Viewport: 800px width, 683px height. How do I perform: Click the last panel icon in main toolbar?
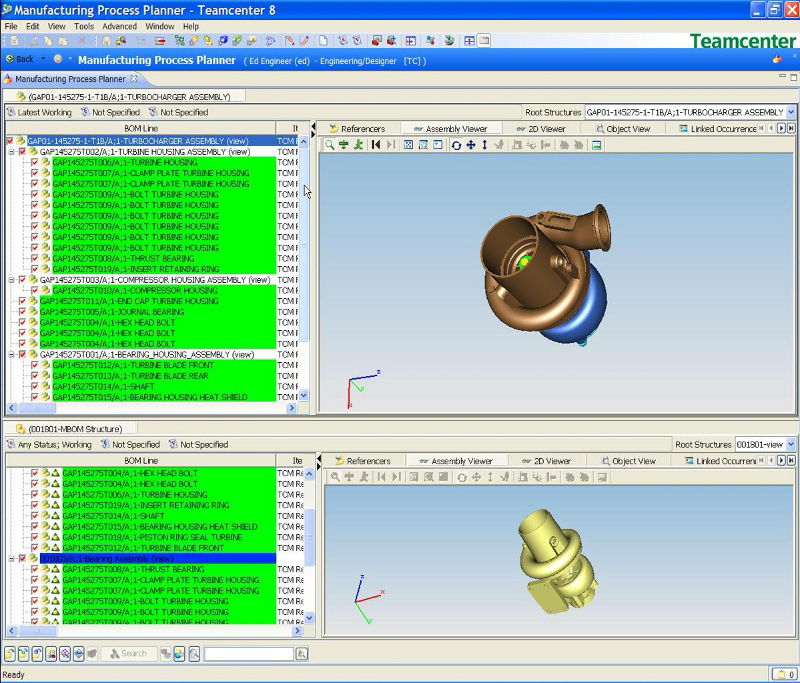tap(484, 41)
